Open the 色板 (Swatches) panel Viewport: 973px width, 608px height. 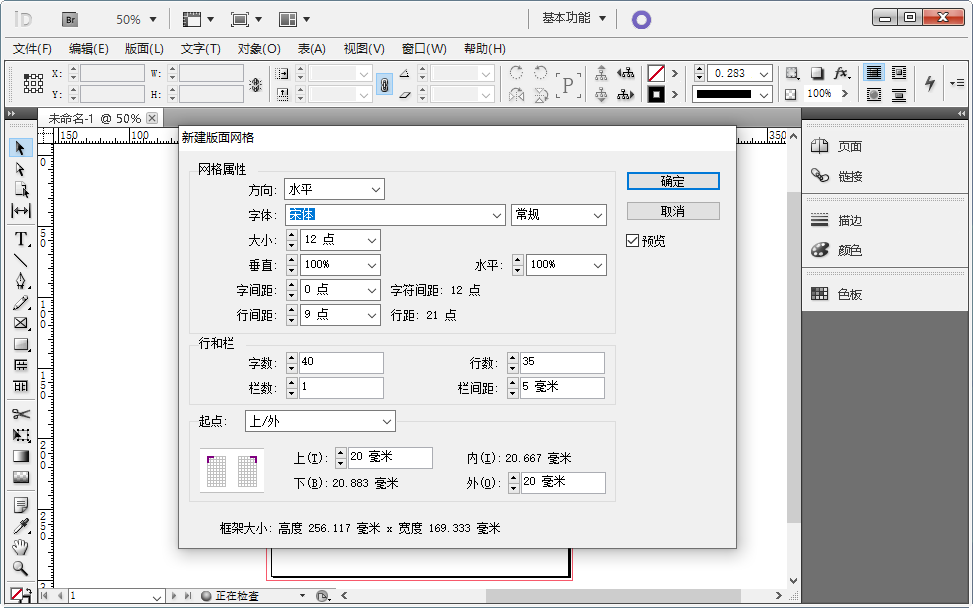(x=836, y=294)
